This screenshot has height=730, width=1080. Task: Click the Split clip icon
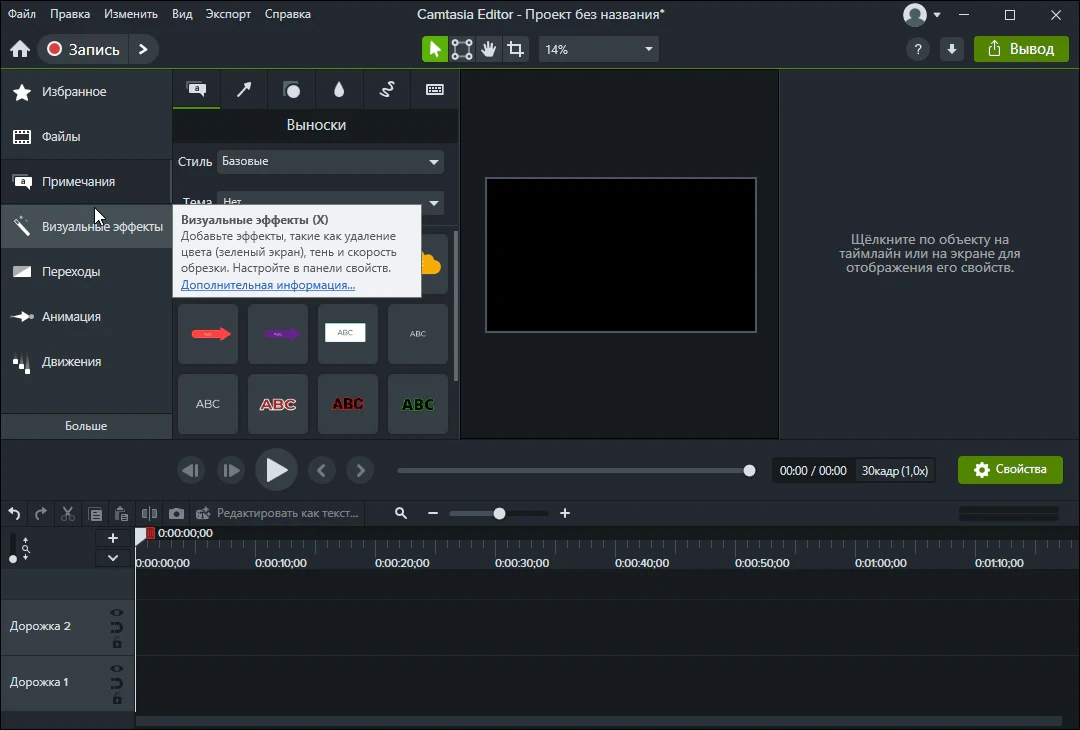coord(149,513)
